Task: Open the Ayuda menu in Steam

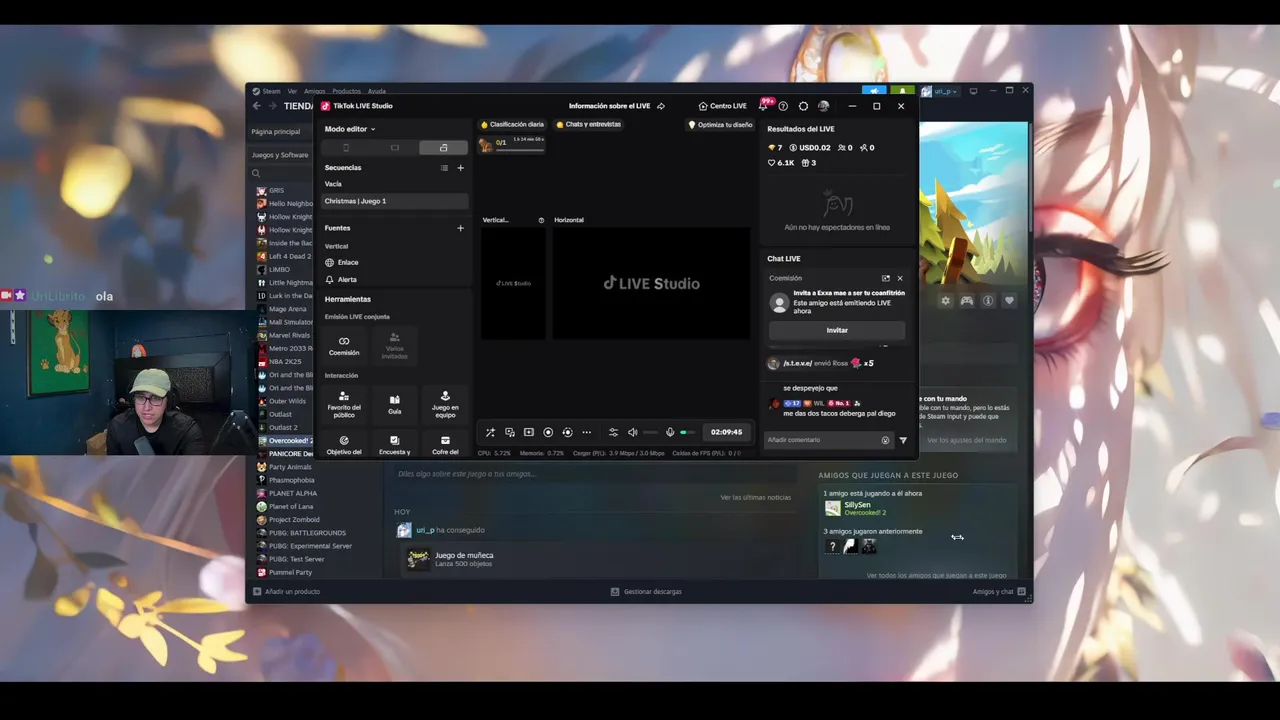Action: [x=376, y=91]
